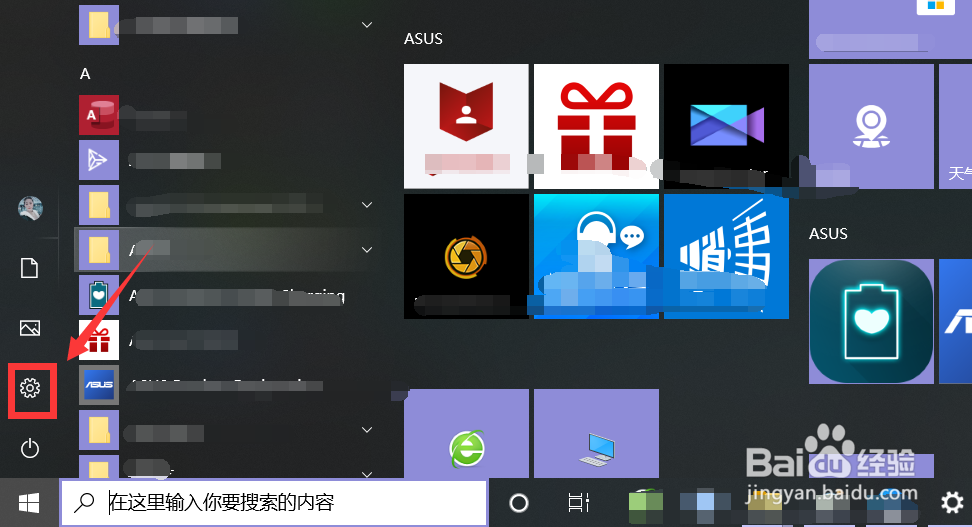Image resolution: width=972 pixels, height=527 pixels.
Task: Click the search box reading 在这里输入你要搜索的内容
Action: (273, 502)
